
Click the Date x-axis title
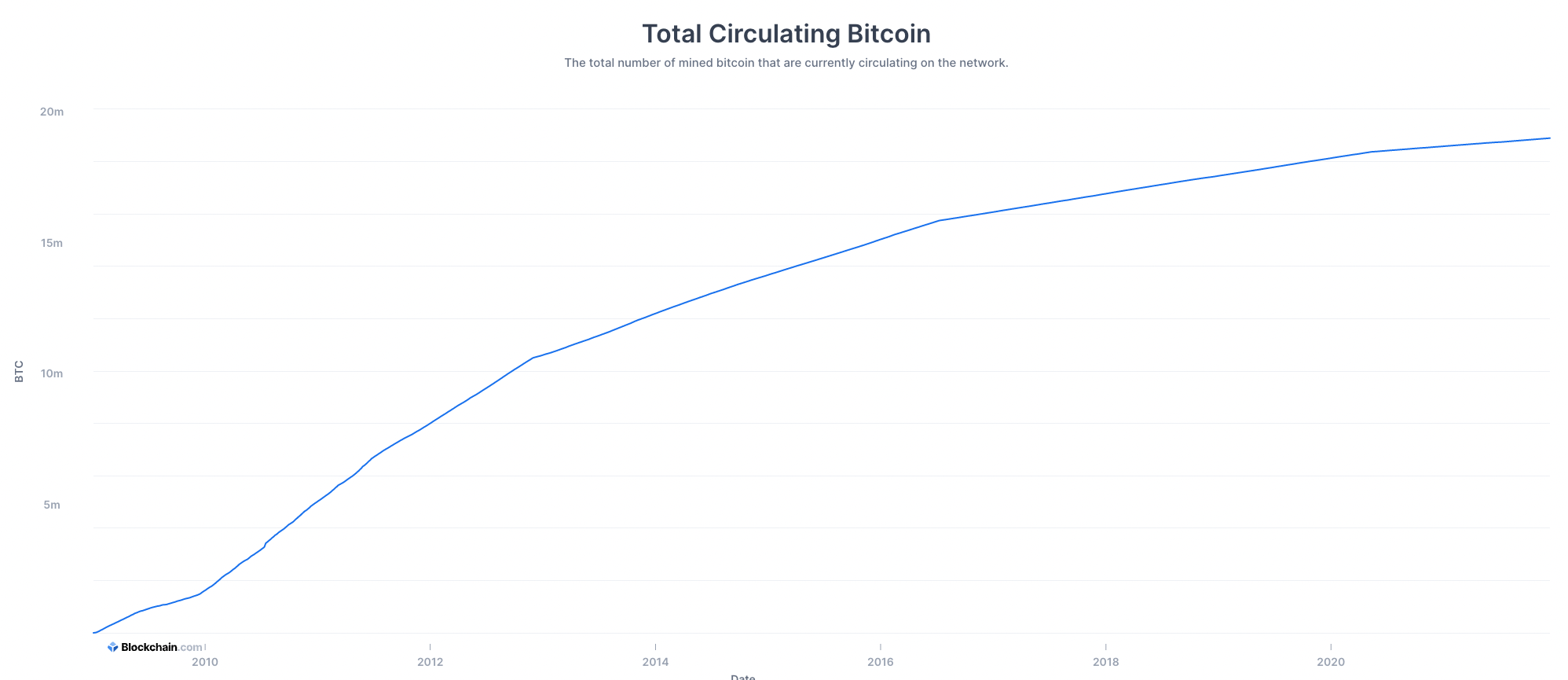click(742, 676)
